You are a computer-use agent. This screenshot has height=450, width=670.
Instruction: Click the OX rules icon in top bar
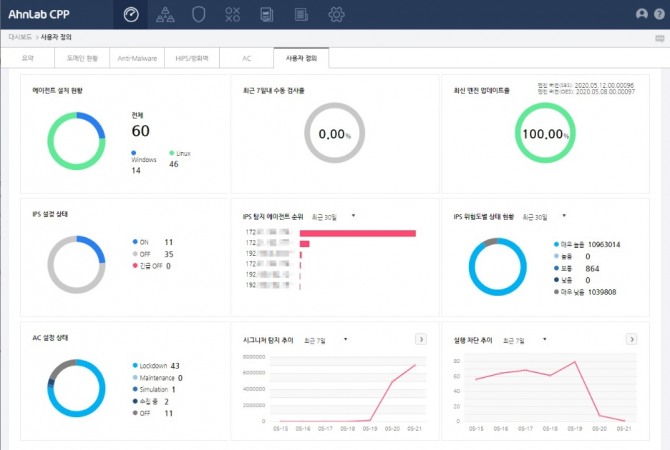point(233,14)
